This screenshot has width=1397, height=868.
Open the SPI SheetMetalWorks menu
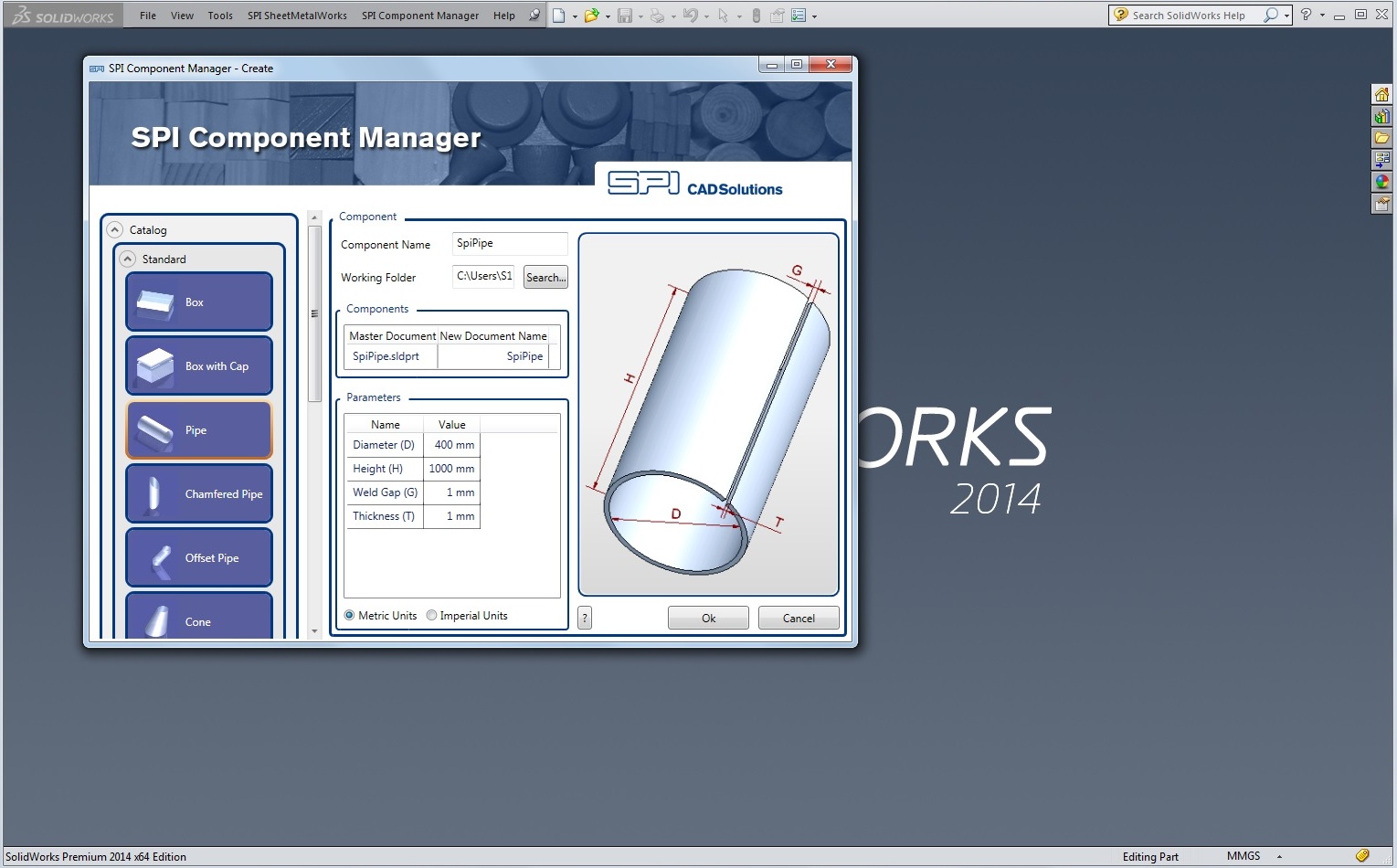coord(297,16)
